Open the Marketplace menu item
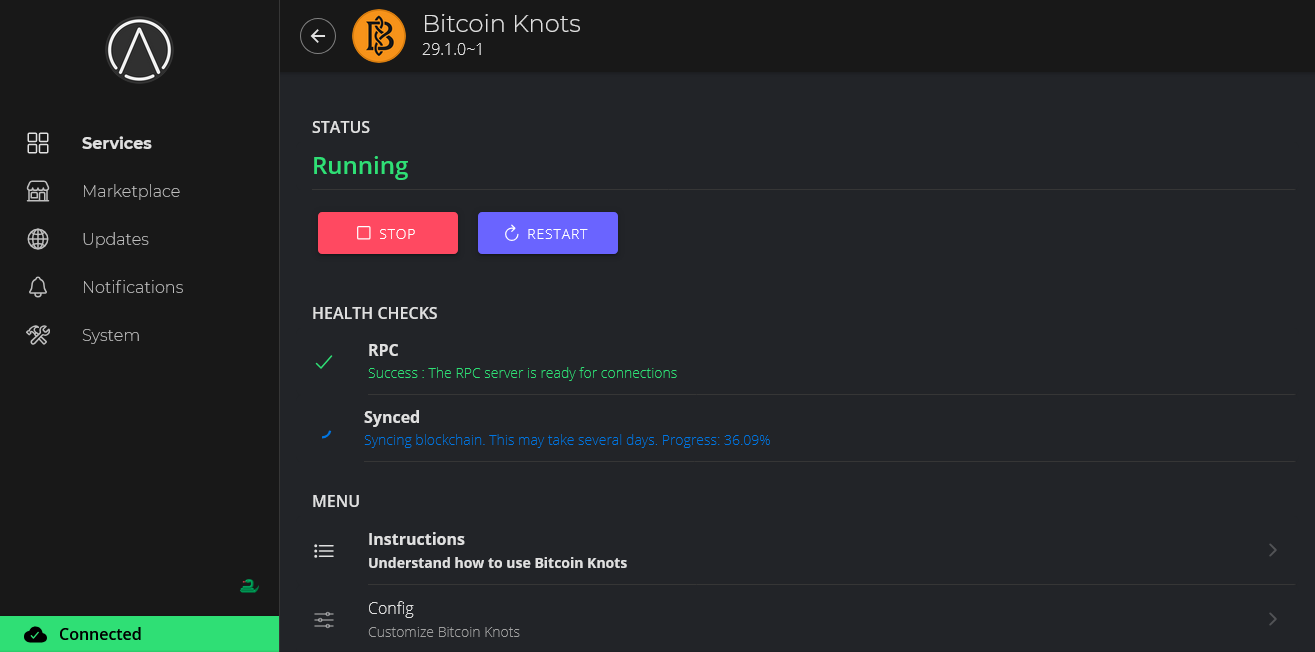The image size is (1315, 652). click(131, 191)
